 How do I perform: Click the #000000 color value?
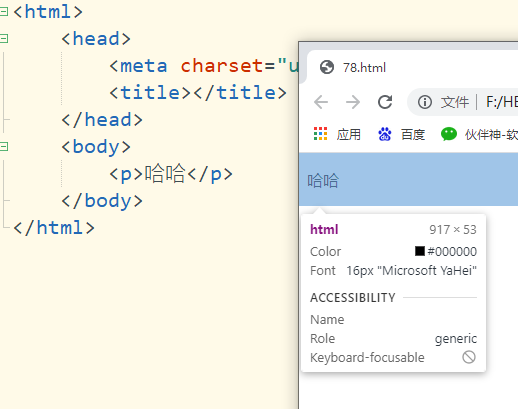click(x=452, y=251)
